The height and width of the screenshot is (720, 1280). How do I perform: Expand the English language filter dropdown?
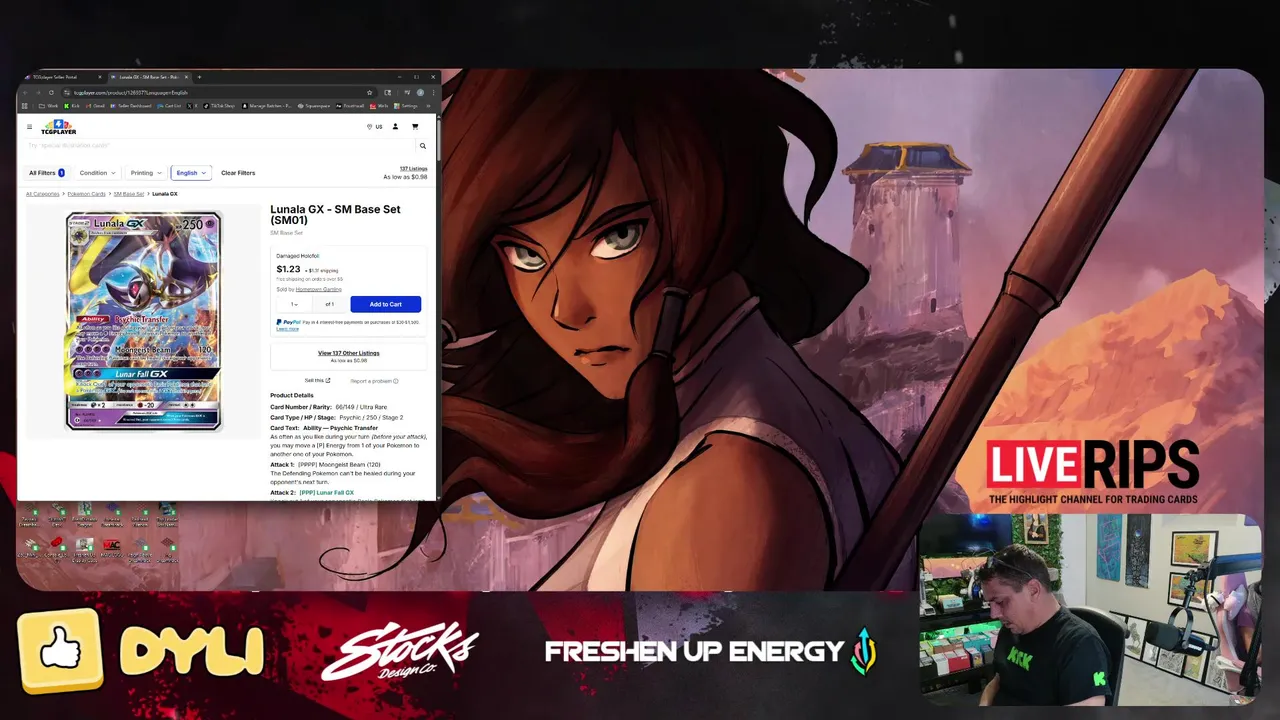click(x=191, y=173)
